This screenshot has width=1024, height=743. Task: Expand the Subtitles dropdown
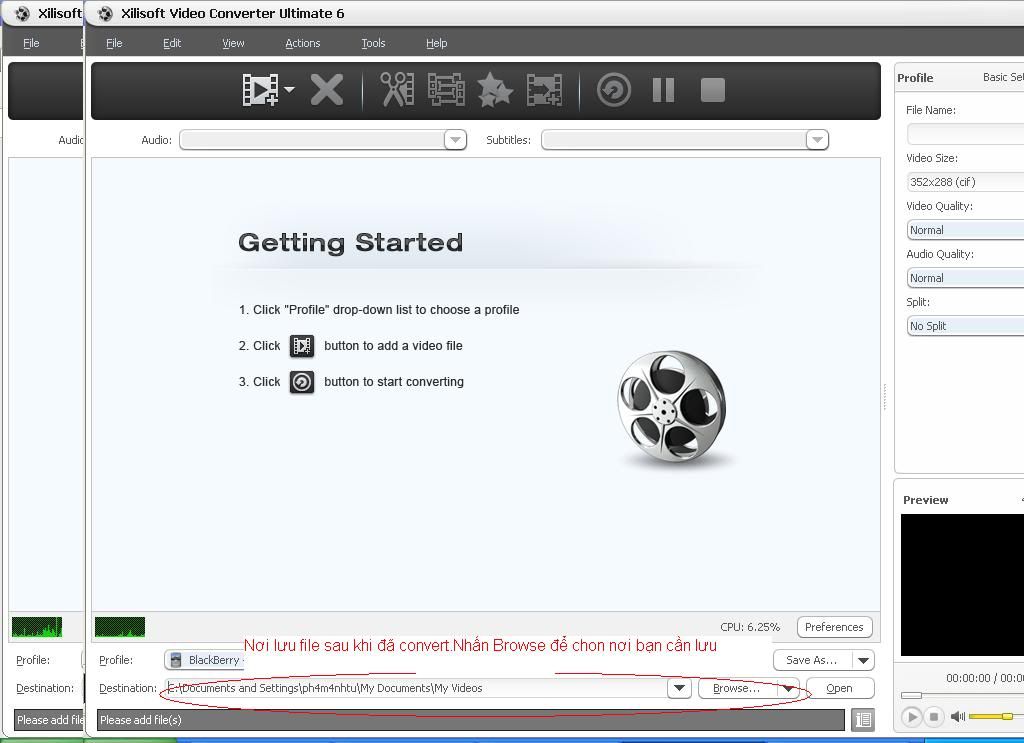tap(816, 140)
